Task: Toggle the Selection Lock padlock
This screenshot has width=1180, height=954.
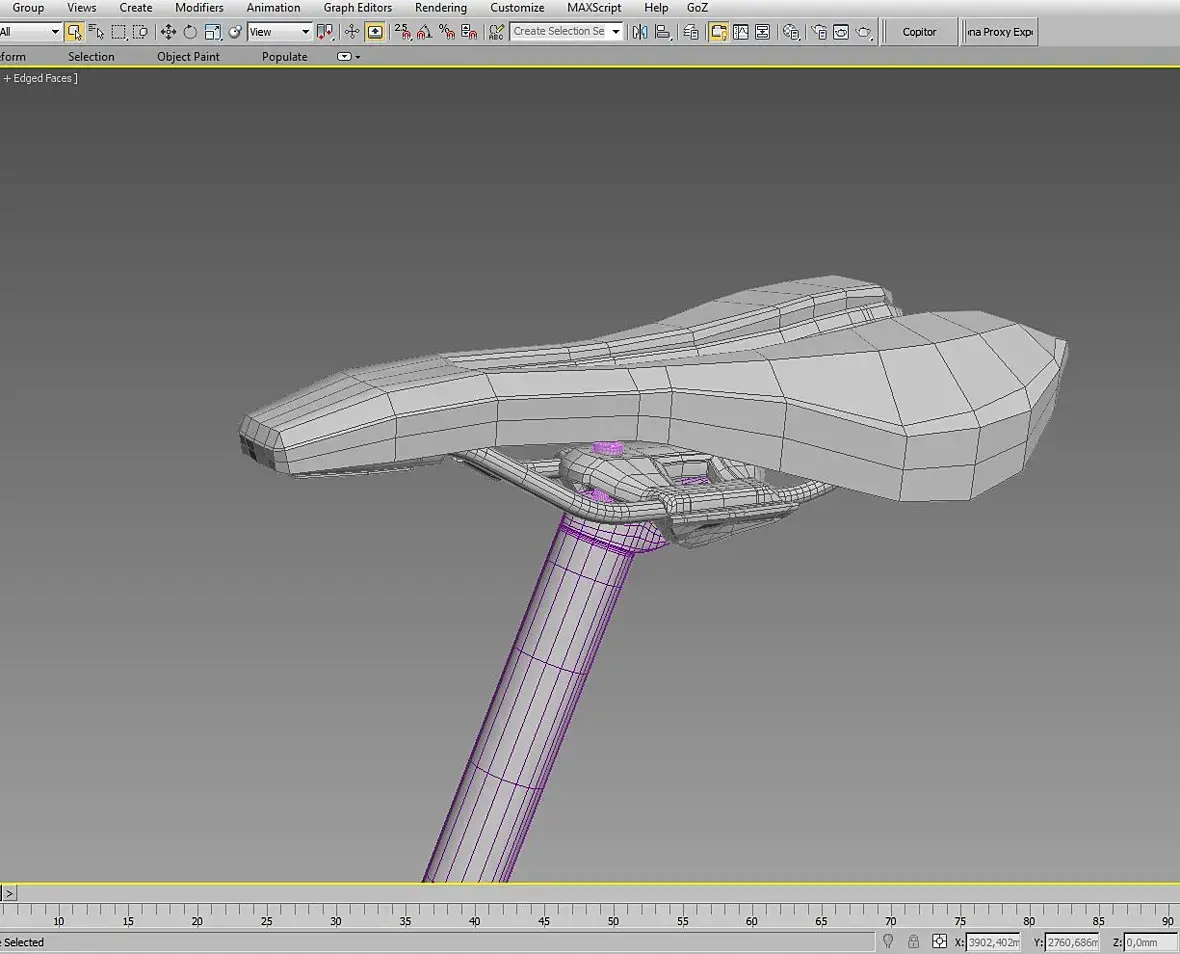Action: click(x=913, y=942)
